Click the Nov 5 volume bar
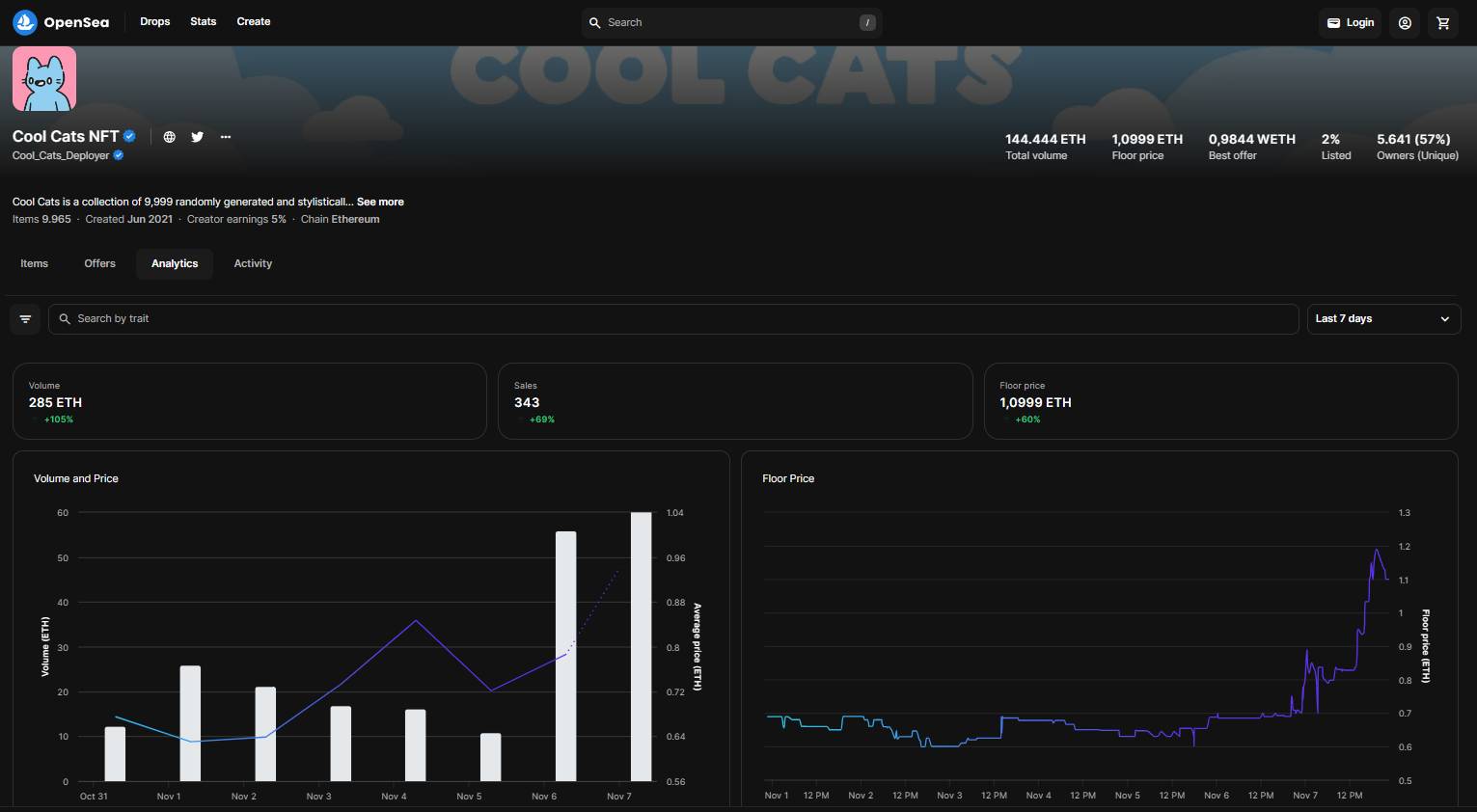1477x812 pixels. click(x=490, y=757)
